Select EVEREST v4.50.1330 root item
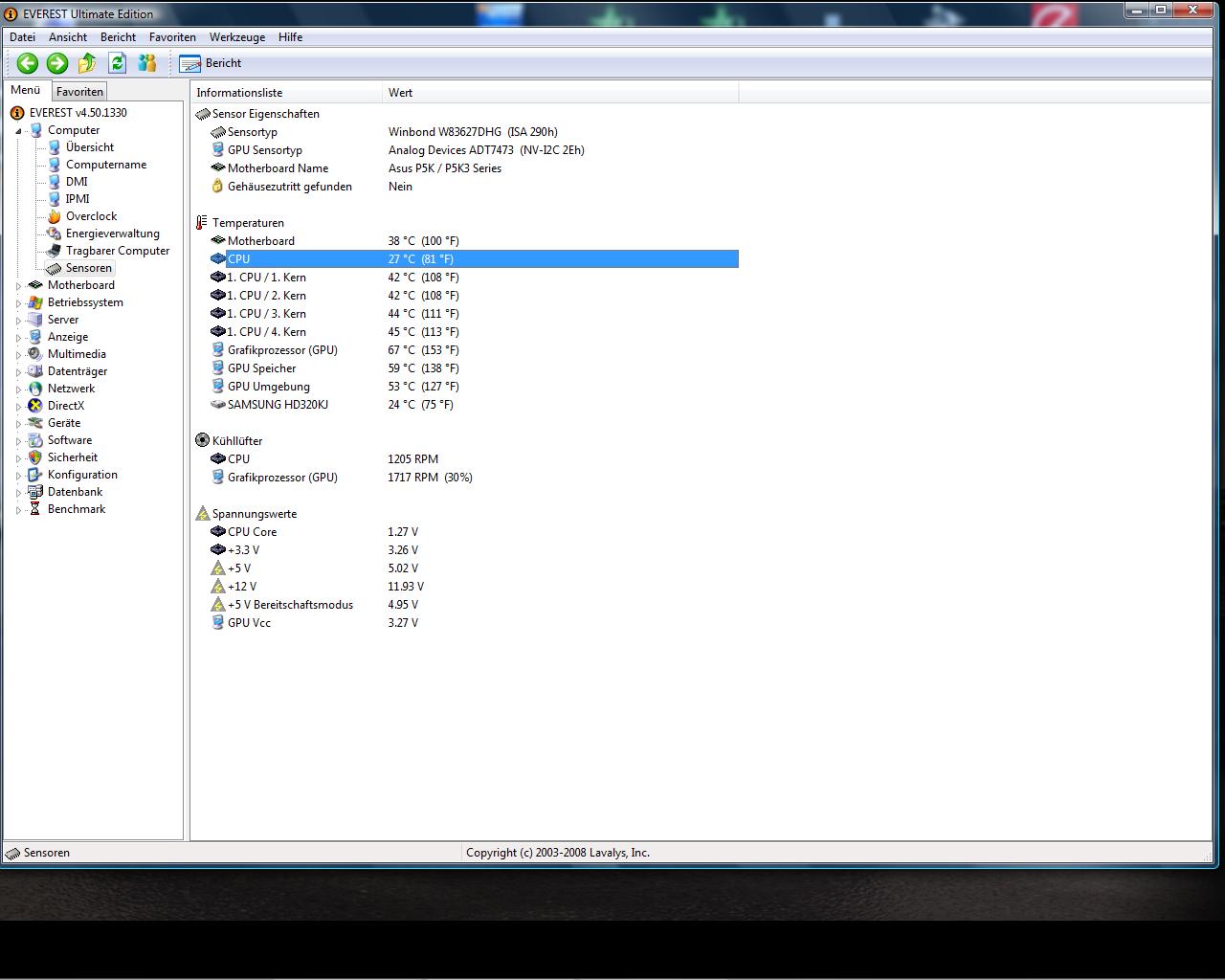 click(78, 113)
